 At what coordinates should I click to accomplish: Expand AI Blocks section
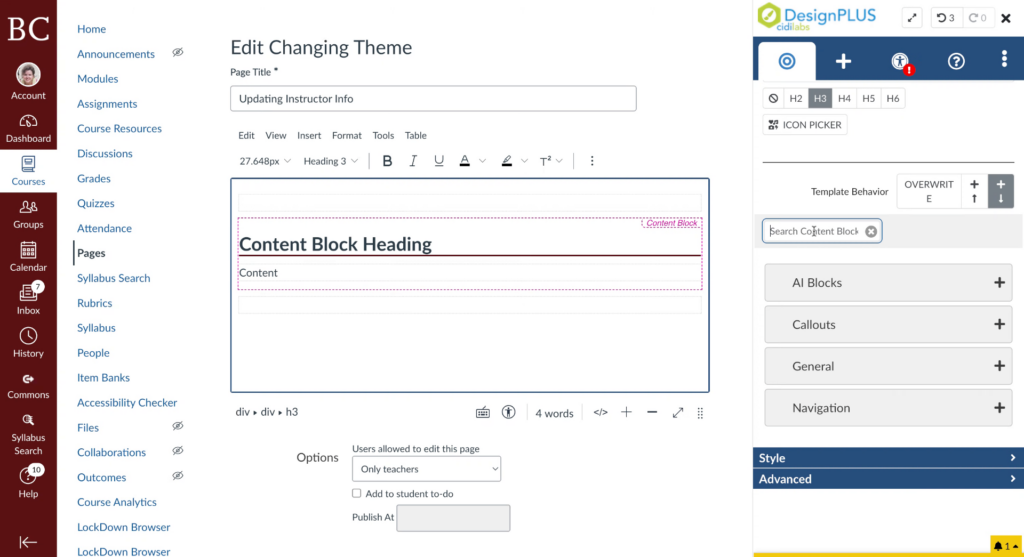888,283
